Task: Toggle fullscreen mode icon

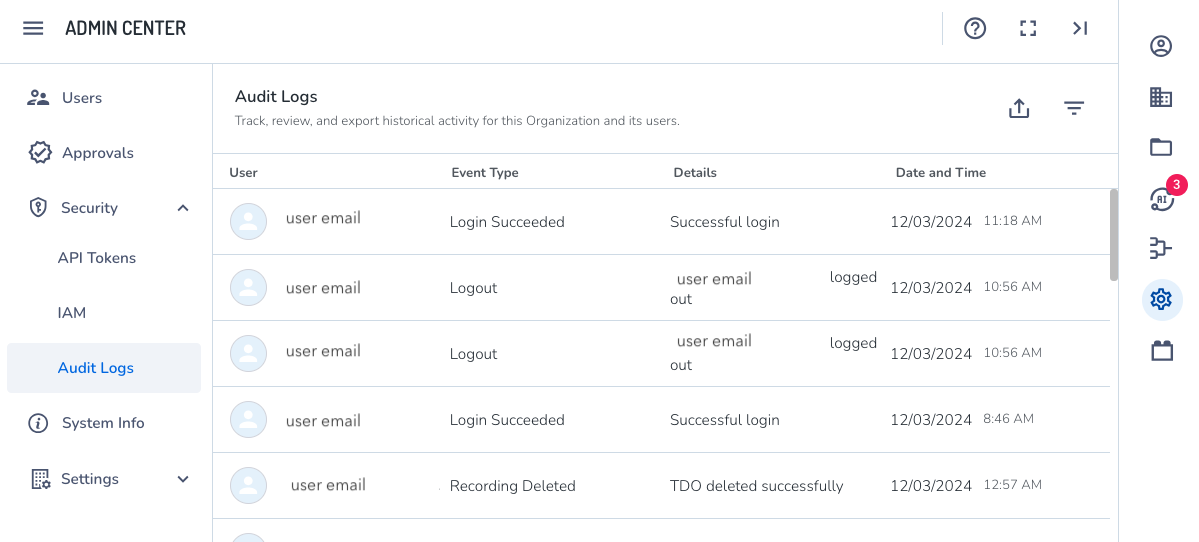Action: click(1027, 28)
